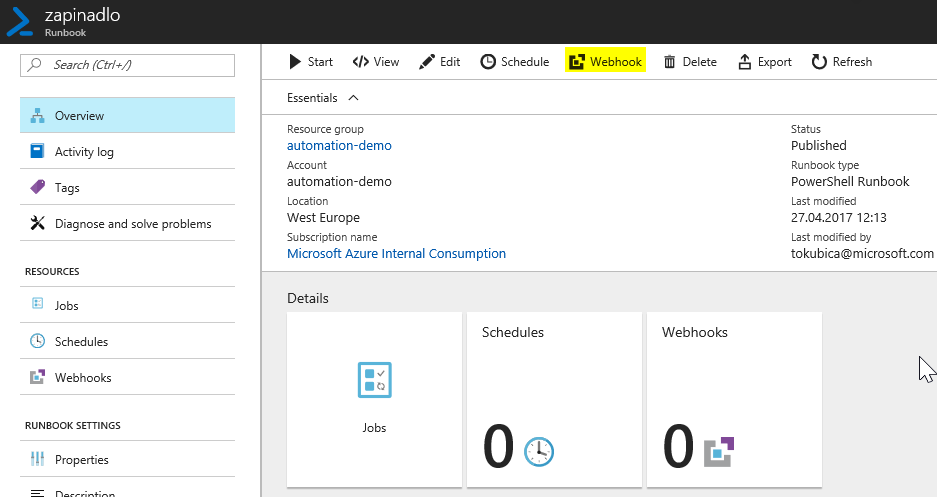Refresh the runbook overview

pos(841,62)
